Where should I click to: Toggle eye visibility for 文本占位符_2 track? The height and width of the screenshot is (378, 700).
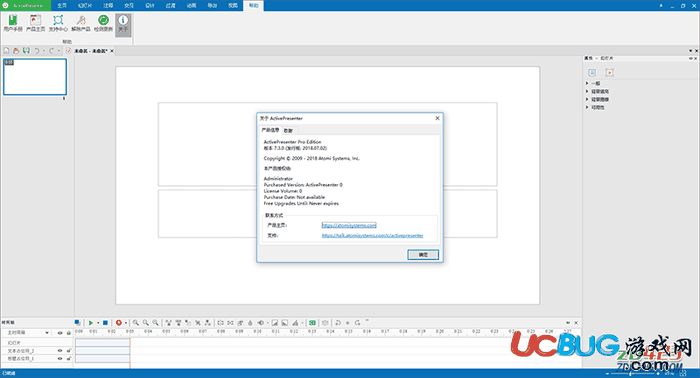coord(60,351)
